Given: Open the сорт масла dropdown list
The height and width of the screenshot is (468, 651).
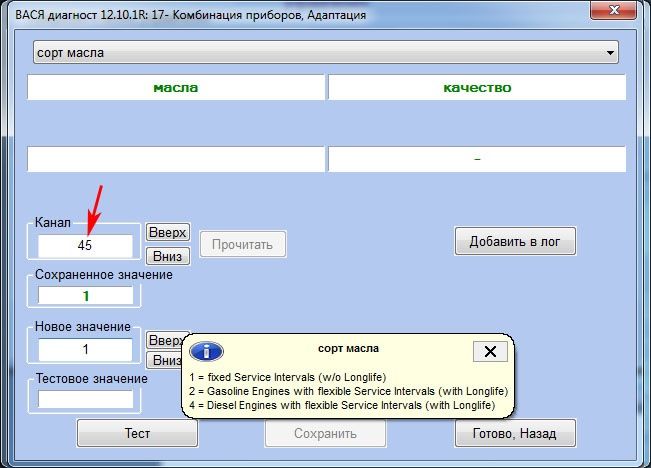Looking at the screenshot, I should tap(609, 53).
